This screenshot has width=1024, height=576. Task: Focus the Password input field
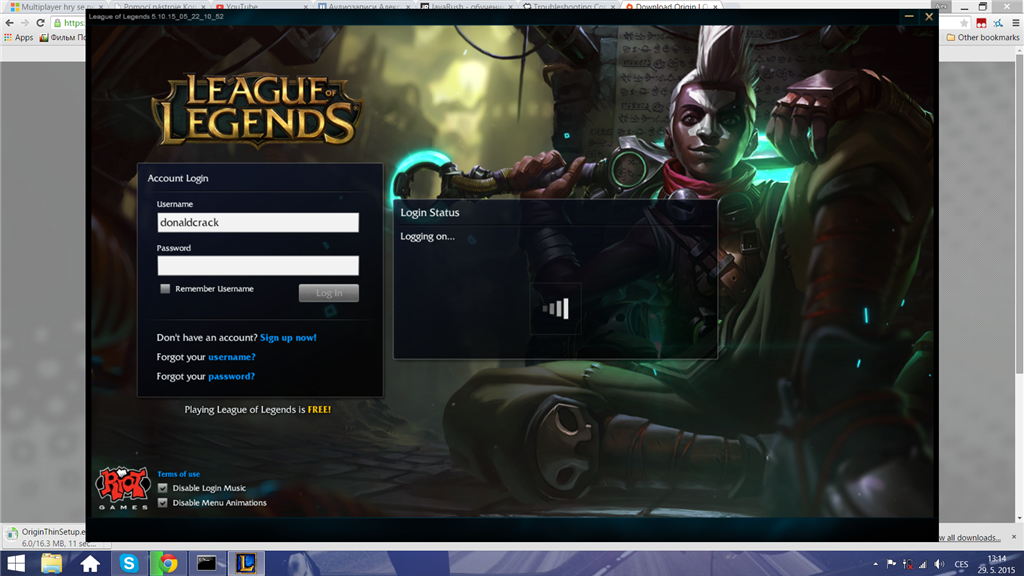coord(257,265)
